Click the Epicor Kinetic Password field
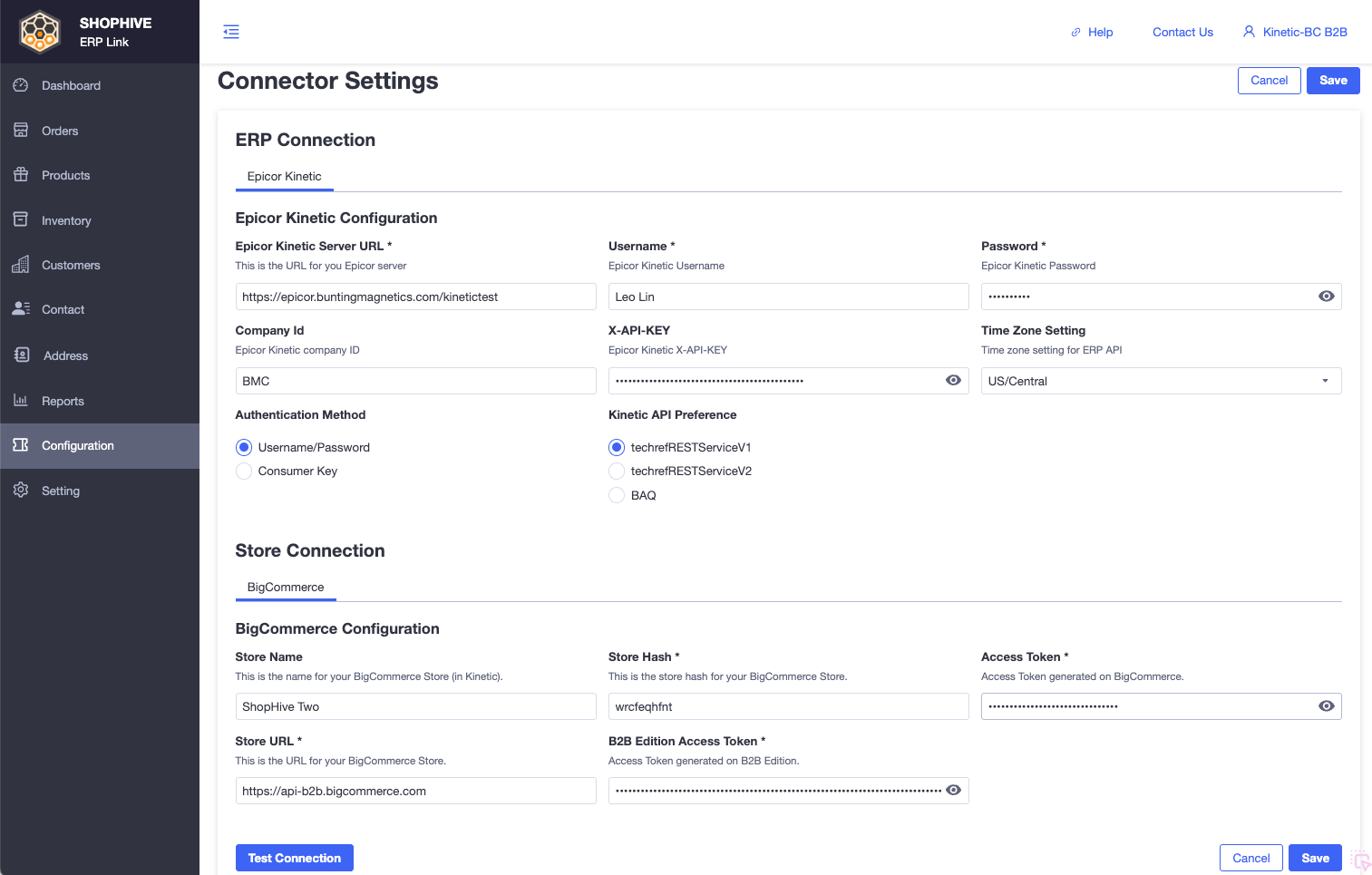 coord(1161,297)
